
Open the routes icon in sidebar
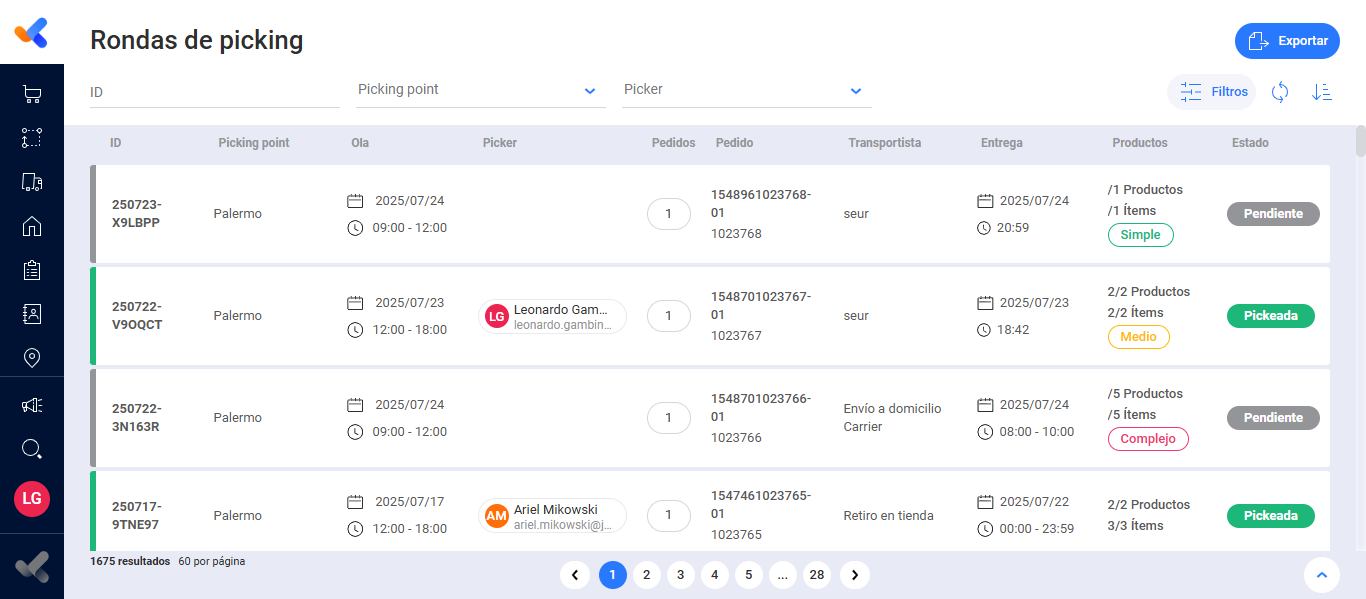32,138
